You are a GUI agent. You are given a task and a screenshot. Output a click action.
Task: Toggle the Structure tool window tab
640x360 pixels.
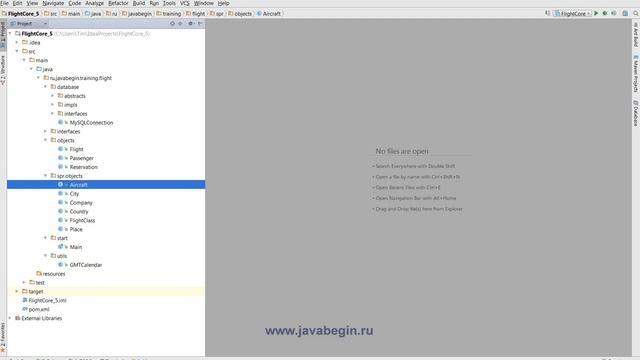click(x=3, y=70)
